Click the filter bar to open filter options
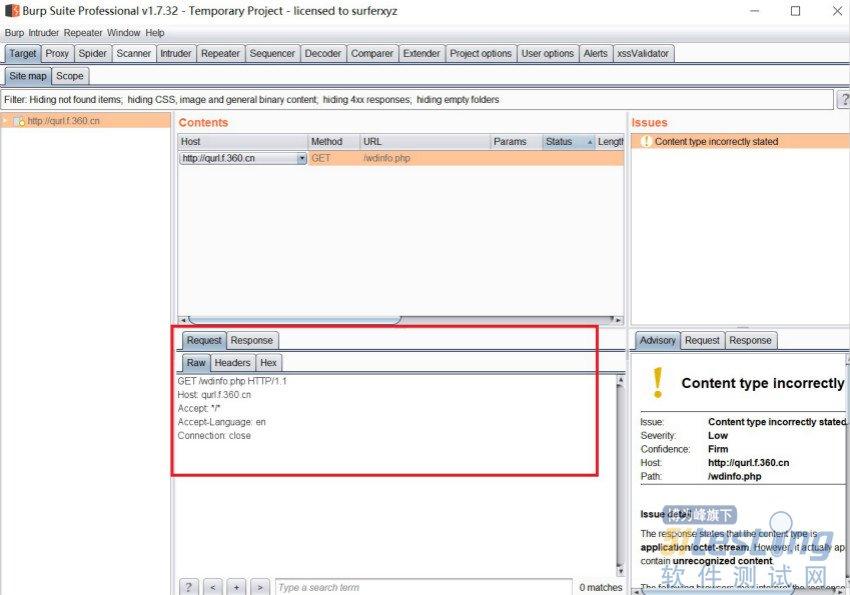The width and height of the screenshot is (850, 595). coord(400,99)
